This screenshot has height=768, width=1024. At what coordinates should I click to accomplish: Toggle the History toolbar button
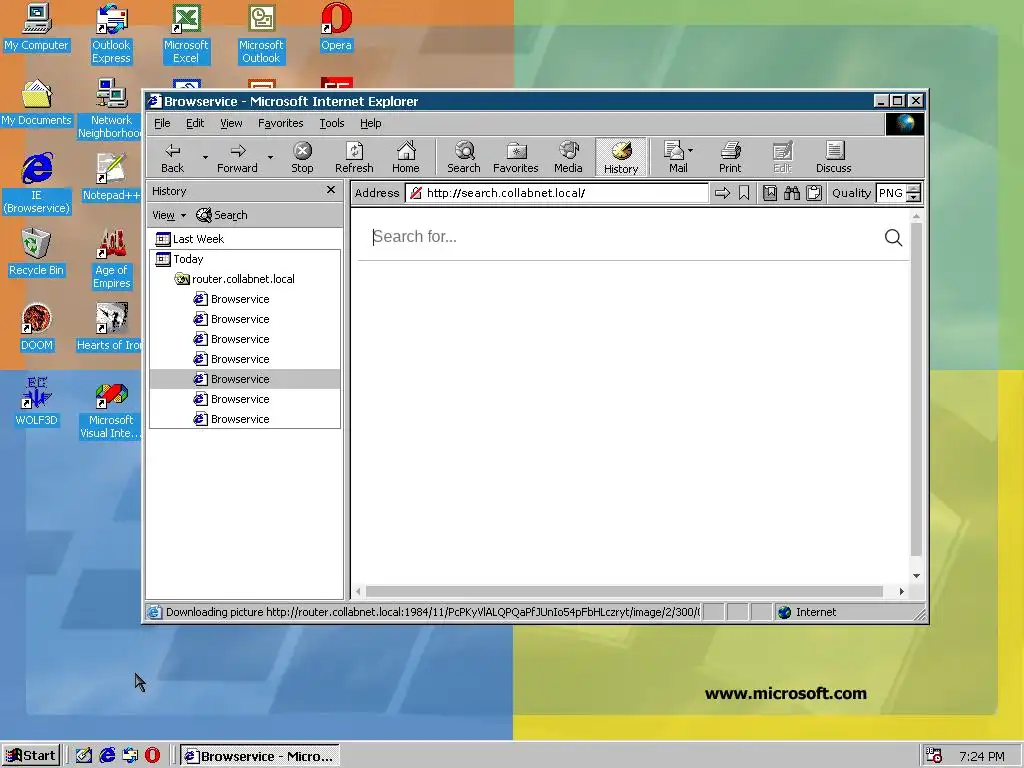pyautogui.click(x=620, y=157)
